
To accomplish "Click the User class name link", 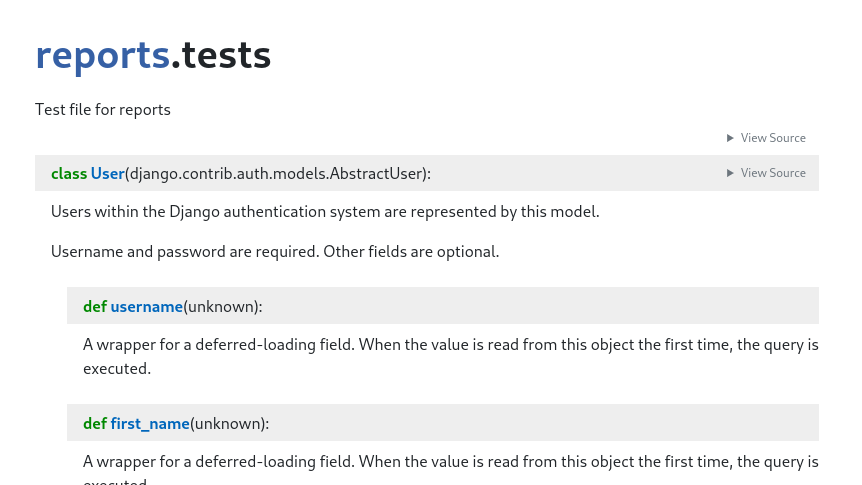I will tap(108, 174).
